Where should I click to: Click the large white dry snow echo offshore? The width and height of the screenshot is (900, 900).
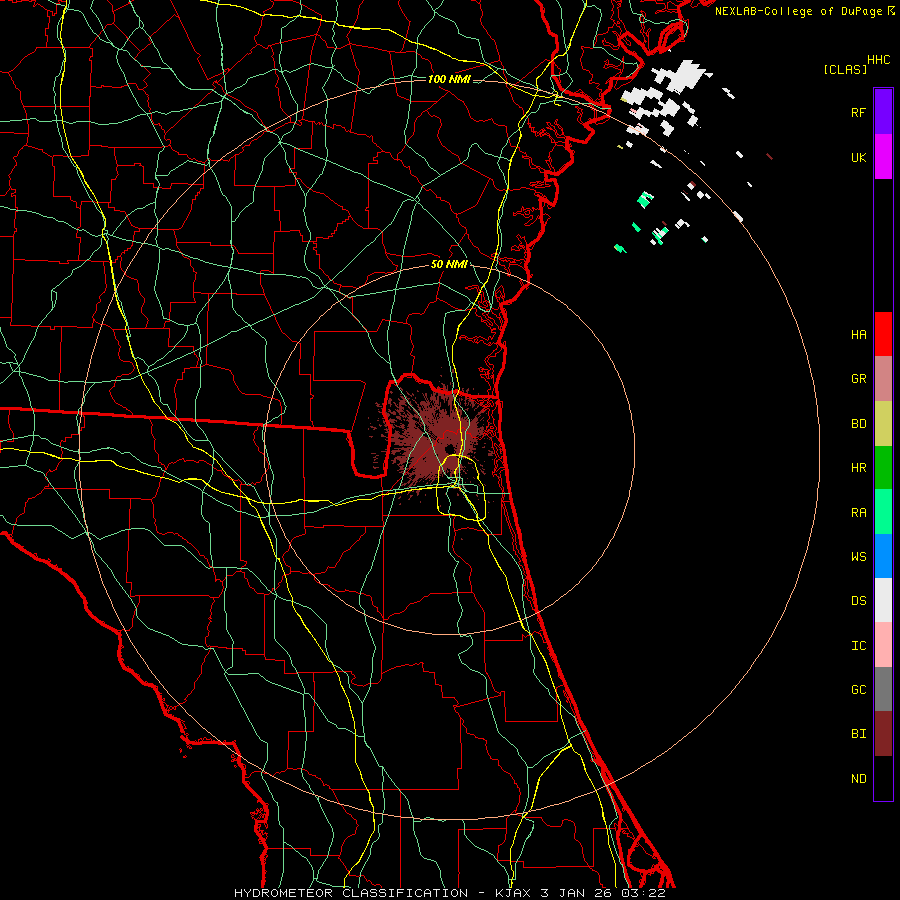pyautogui.click(x=683, y=76)
